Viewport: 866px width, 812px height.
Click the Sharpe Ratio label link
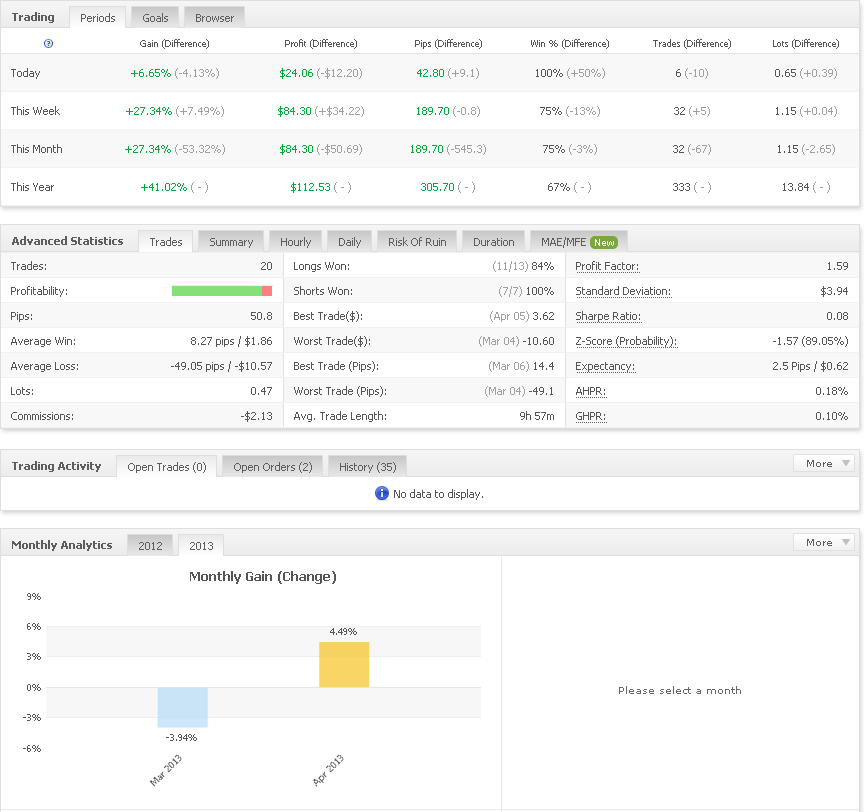coord(608,316)
